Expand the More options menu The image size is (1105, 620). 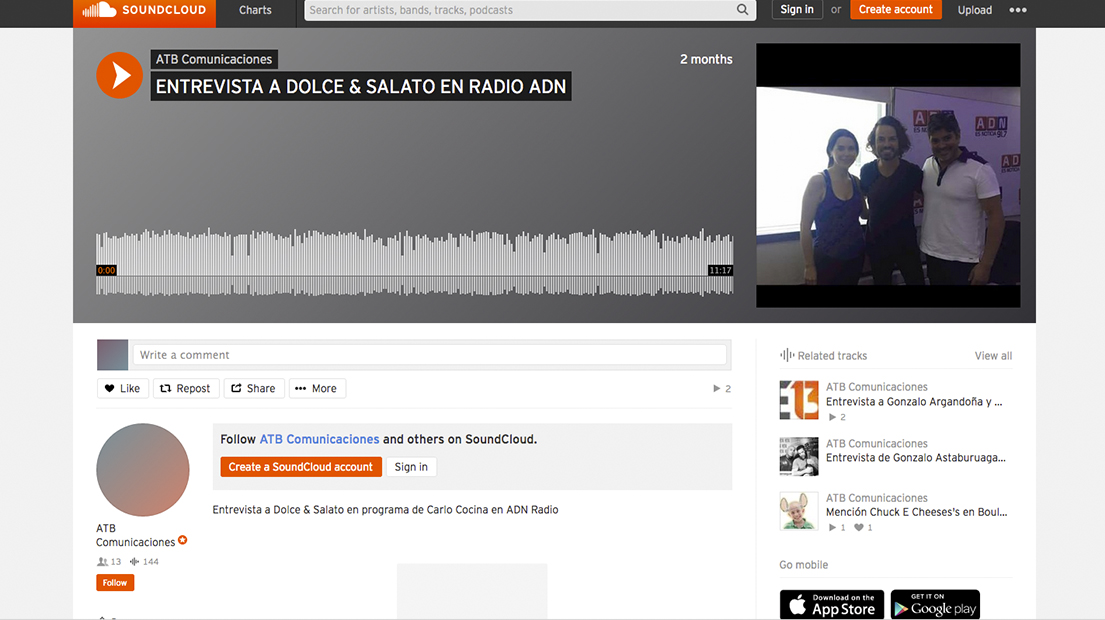(316, 388)
